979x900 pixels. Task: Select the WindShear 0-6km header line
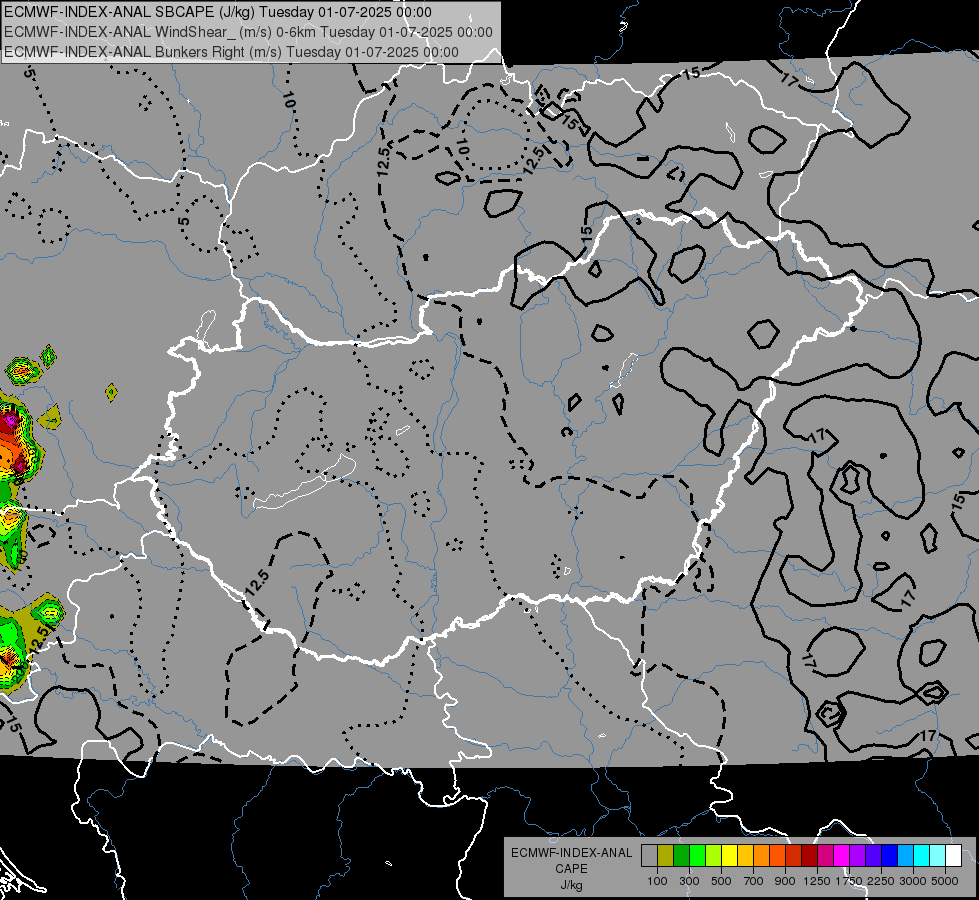point(248,32)
